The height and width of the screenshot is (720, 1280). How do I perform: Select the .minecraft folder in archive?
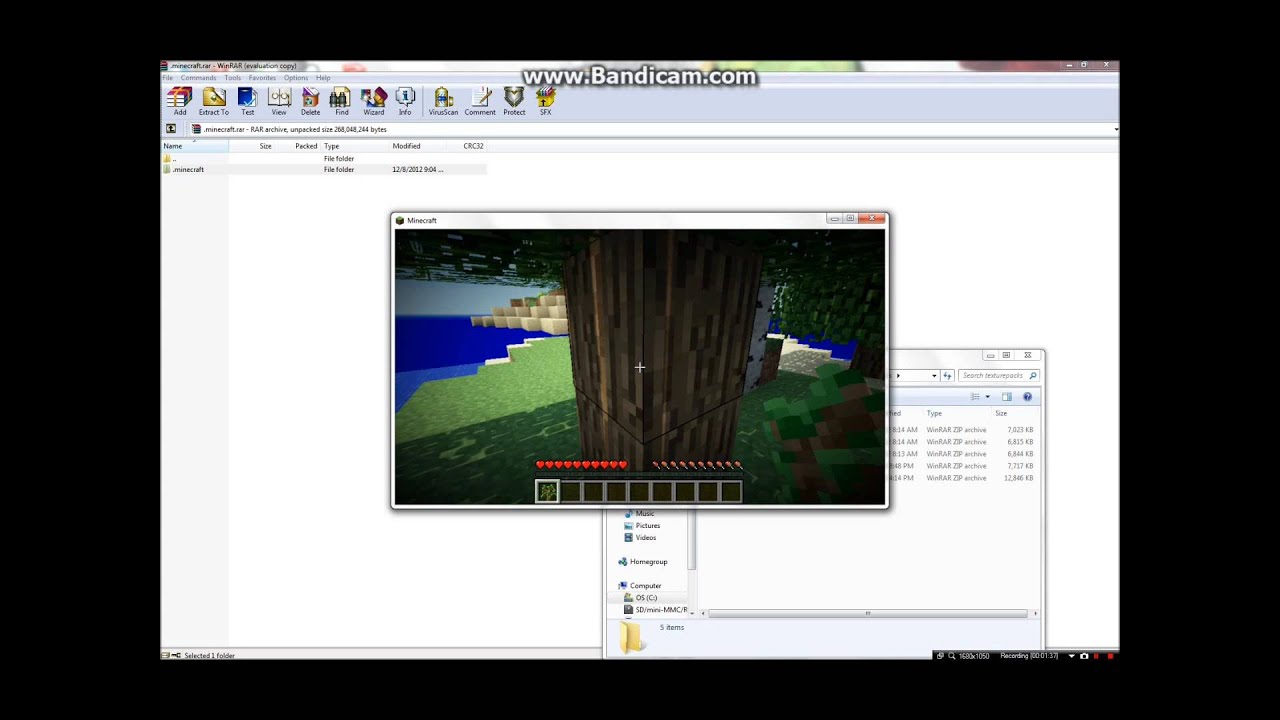tap(324, 170)
